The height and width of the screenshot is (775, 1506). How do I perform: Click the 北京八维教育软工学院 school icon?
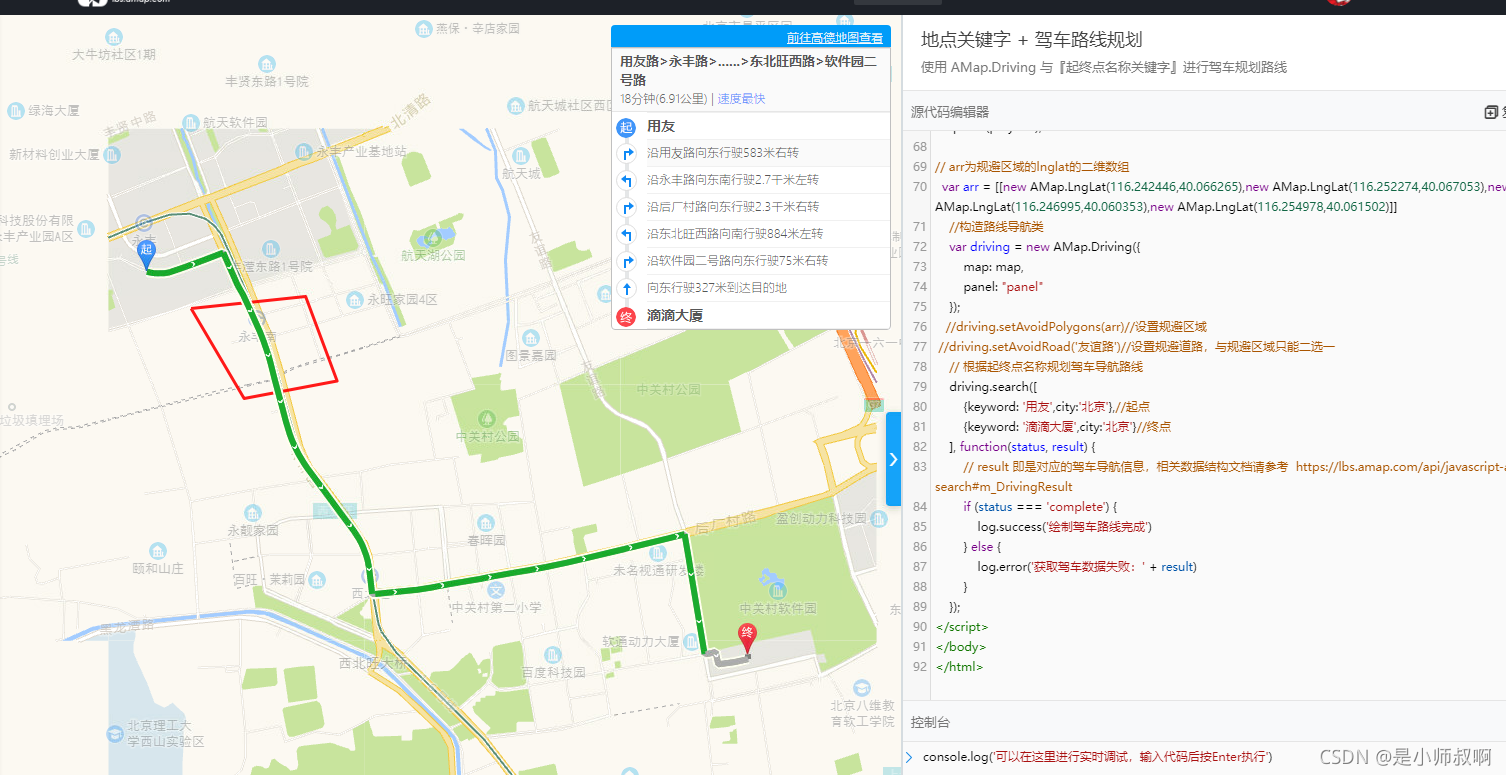tap(862, 688)
